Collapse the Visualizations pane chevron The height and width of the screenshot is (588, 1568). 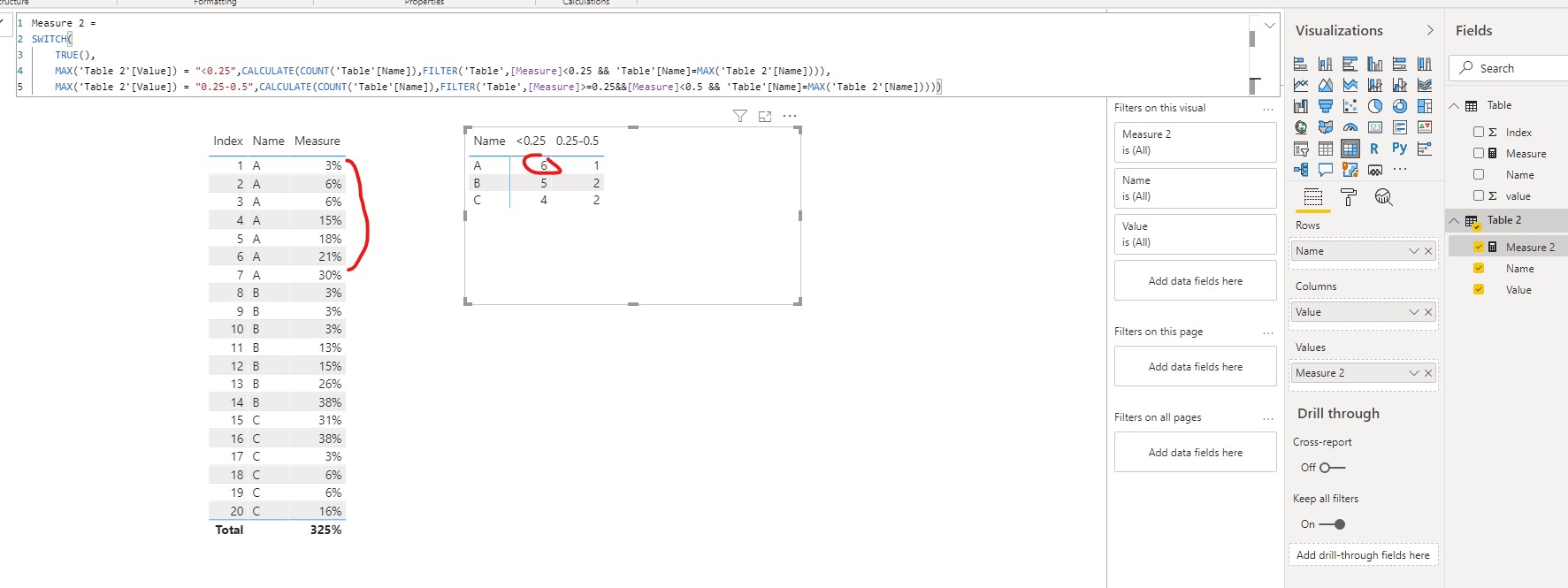pos(1430,30)
